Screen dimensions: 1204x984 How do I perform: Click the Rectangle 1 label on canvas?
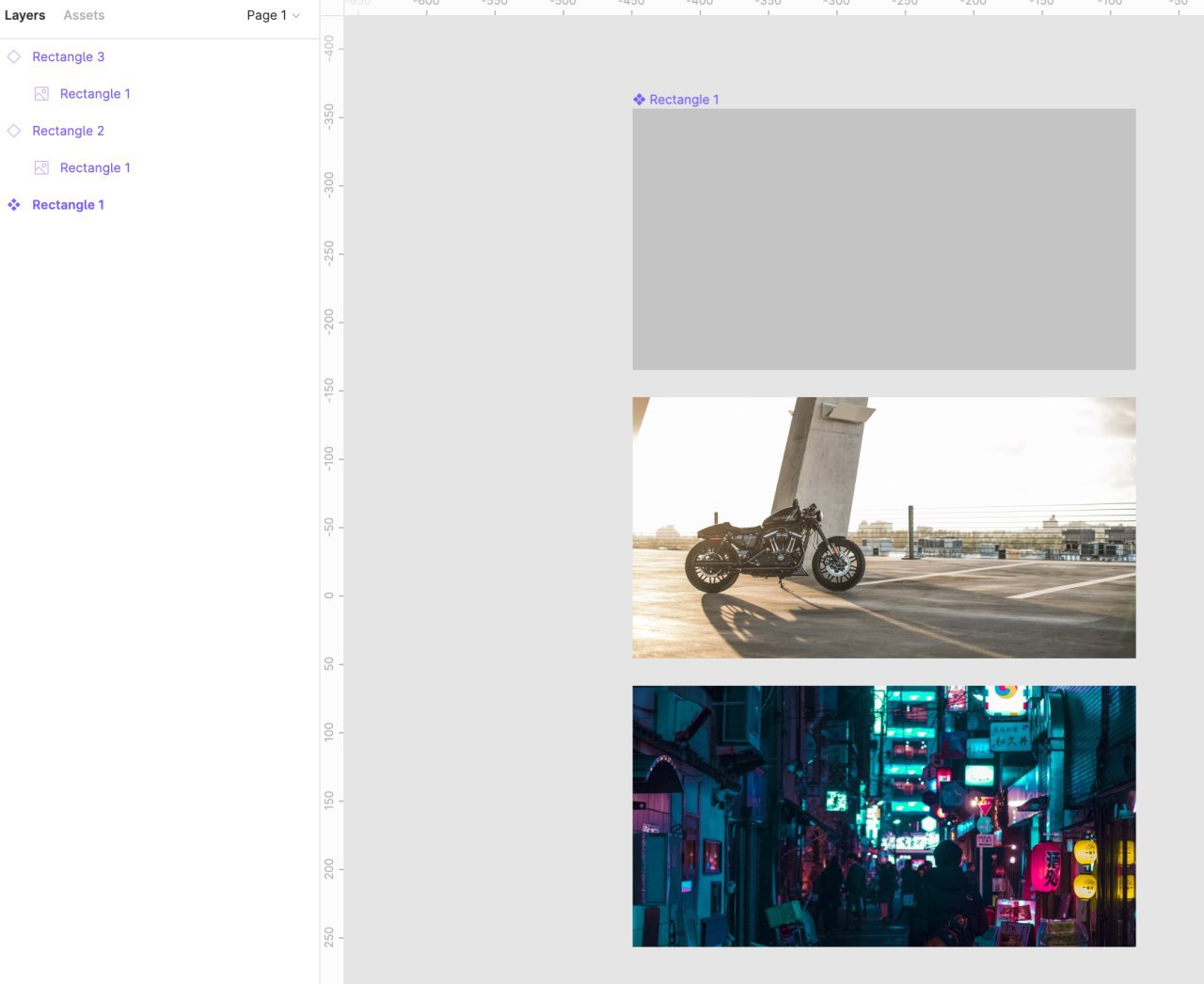(x=684, y=100)
